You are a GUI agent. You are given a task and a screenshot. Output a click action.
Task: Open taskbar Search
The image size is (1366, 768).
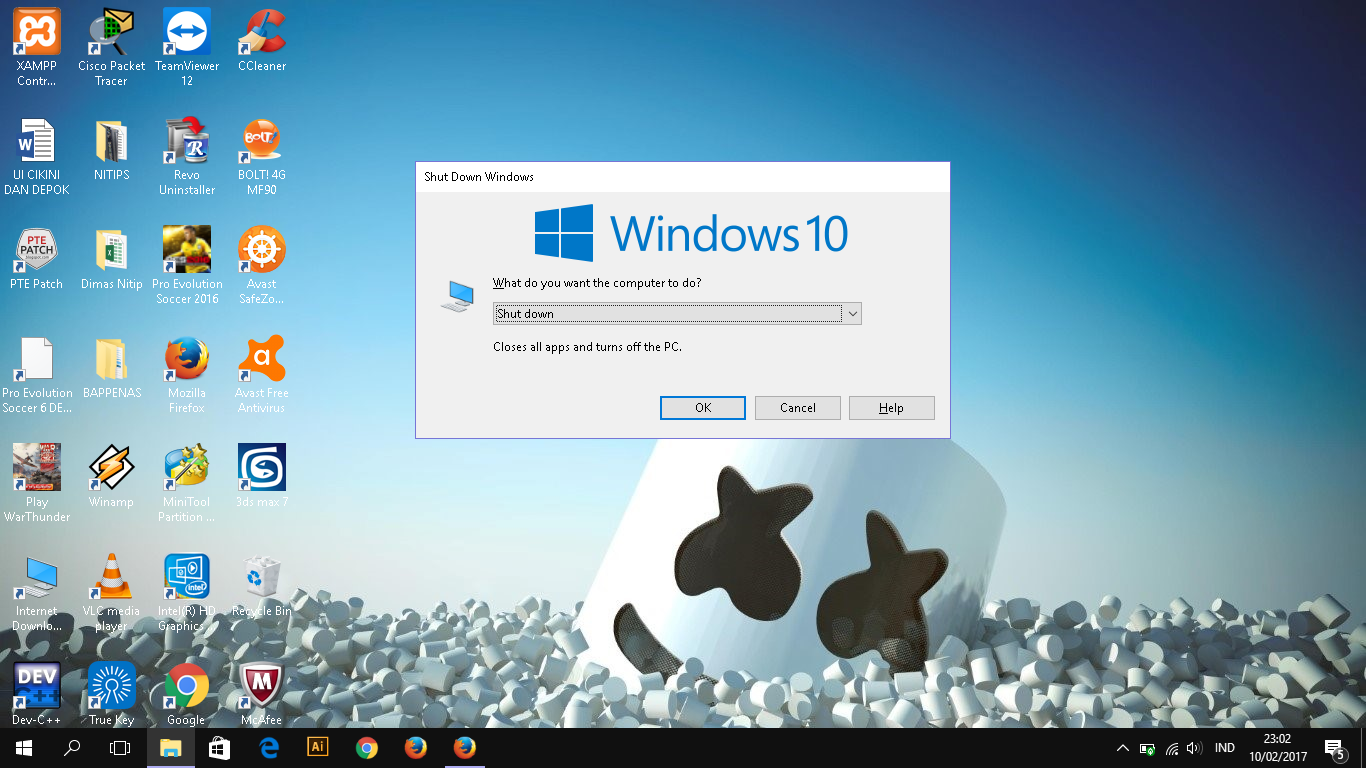pos(72,748)
